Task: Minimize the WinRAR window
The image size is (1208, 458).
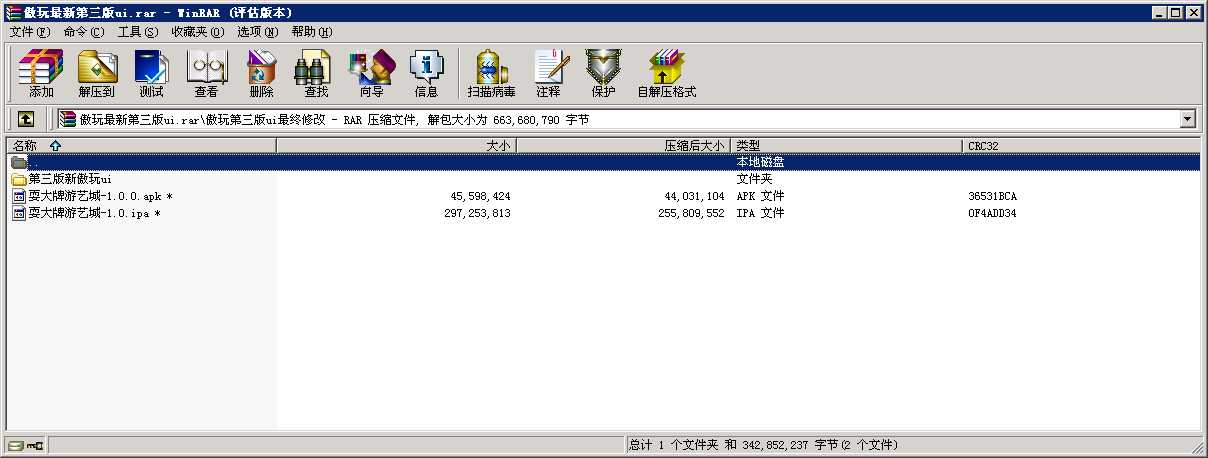Action: [x=1159, y=12]
